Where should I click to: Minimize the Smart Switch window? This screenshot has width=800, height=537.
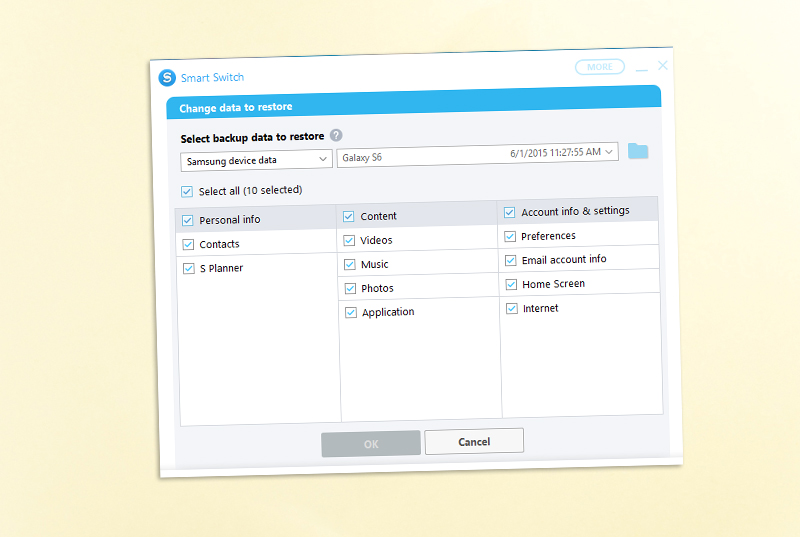point(641,69)
